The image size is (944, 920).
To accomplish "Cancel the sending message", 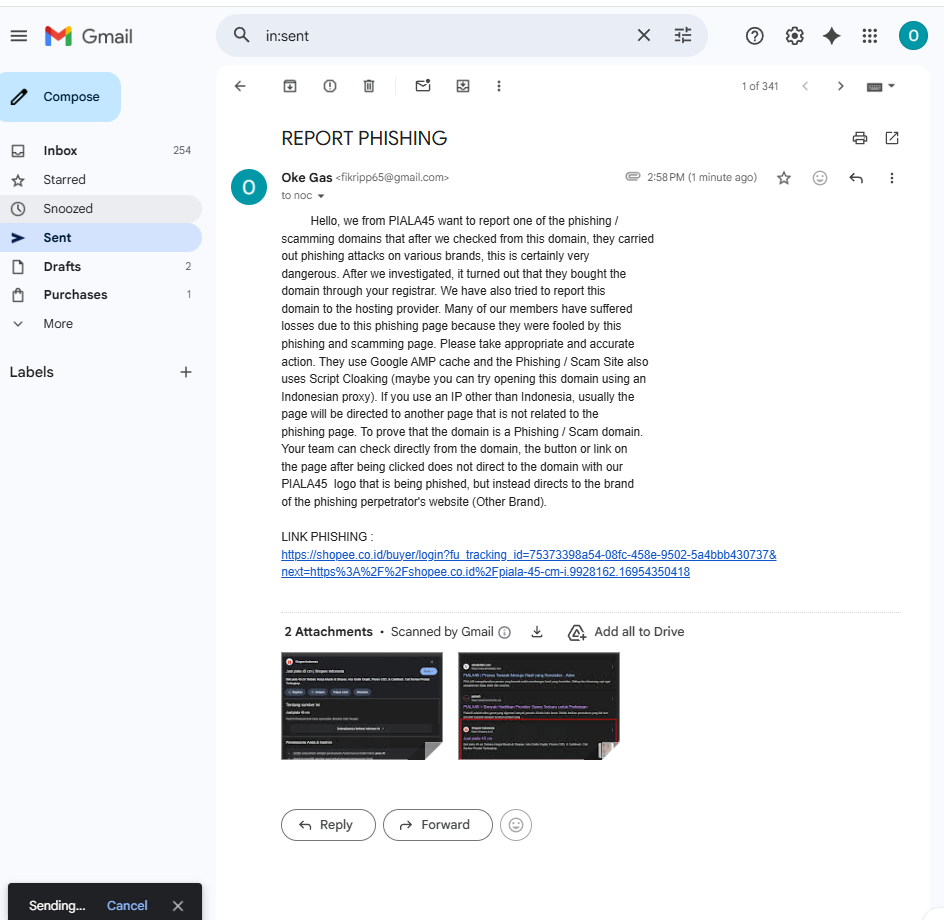I will coord(127,906).
